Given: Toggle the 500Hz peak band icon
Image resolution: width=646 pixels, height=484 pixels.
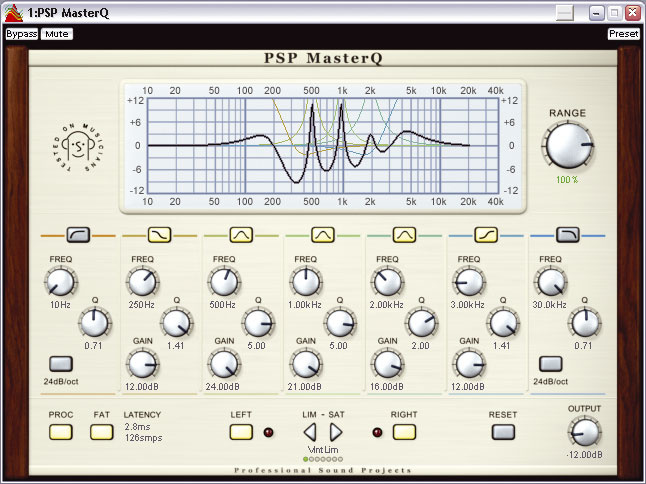Looking at the screenshot, I should click(x=241, y=235).
